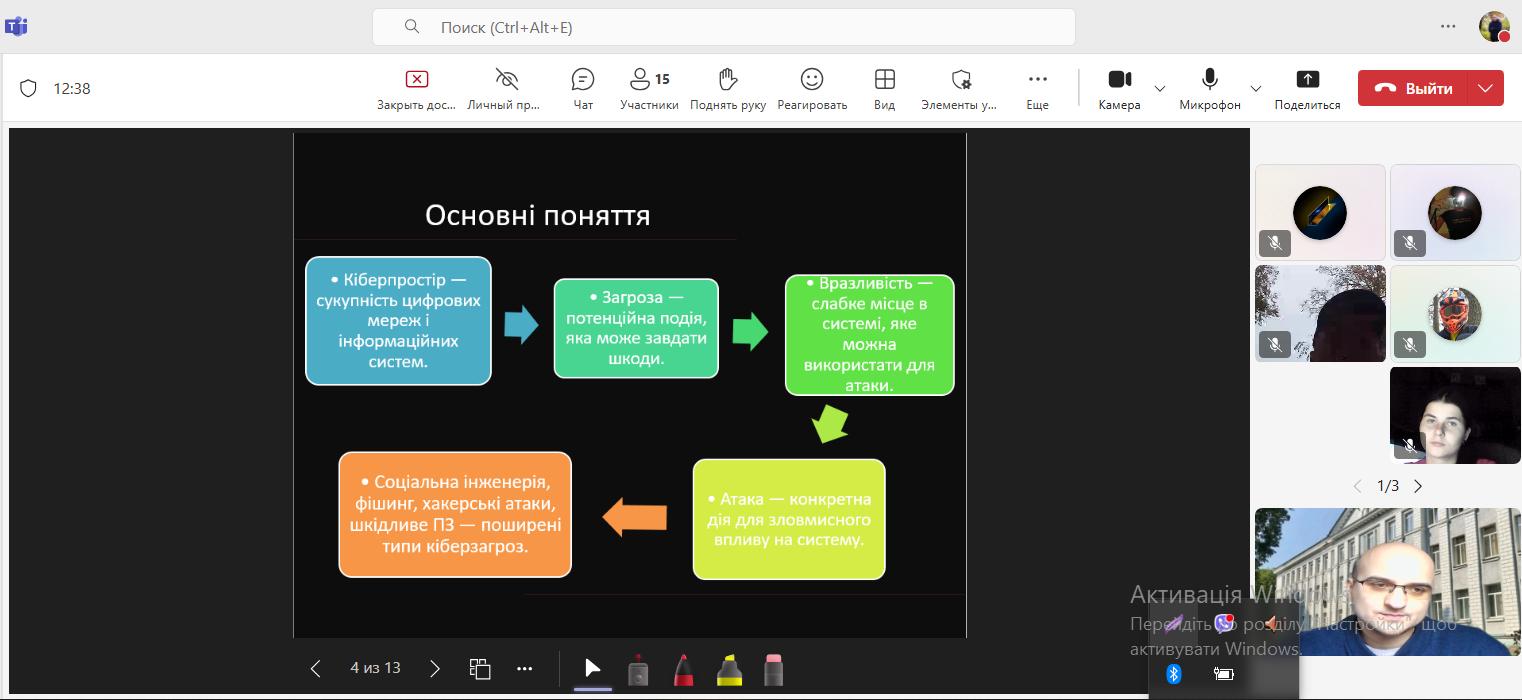Open the More actions menu in the meeting toolbar
Screen dimensions: 1522x700
[x=1037, y=88]
